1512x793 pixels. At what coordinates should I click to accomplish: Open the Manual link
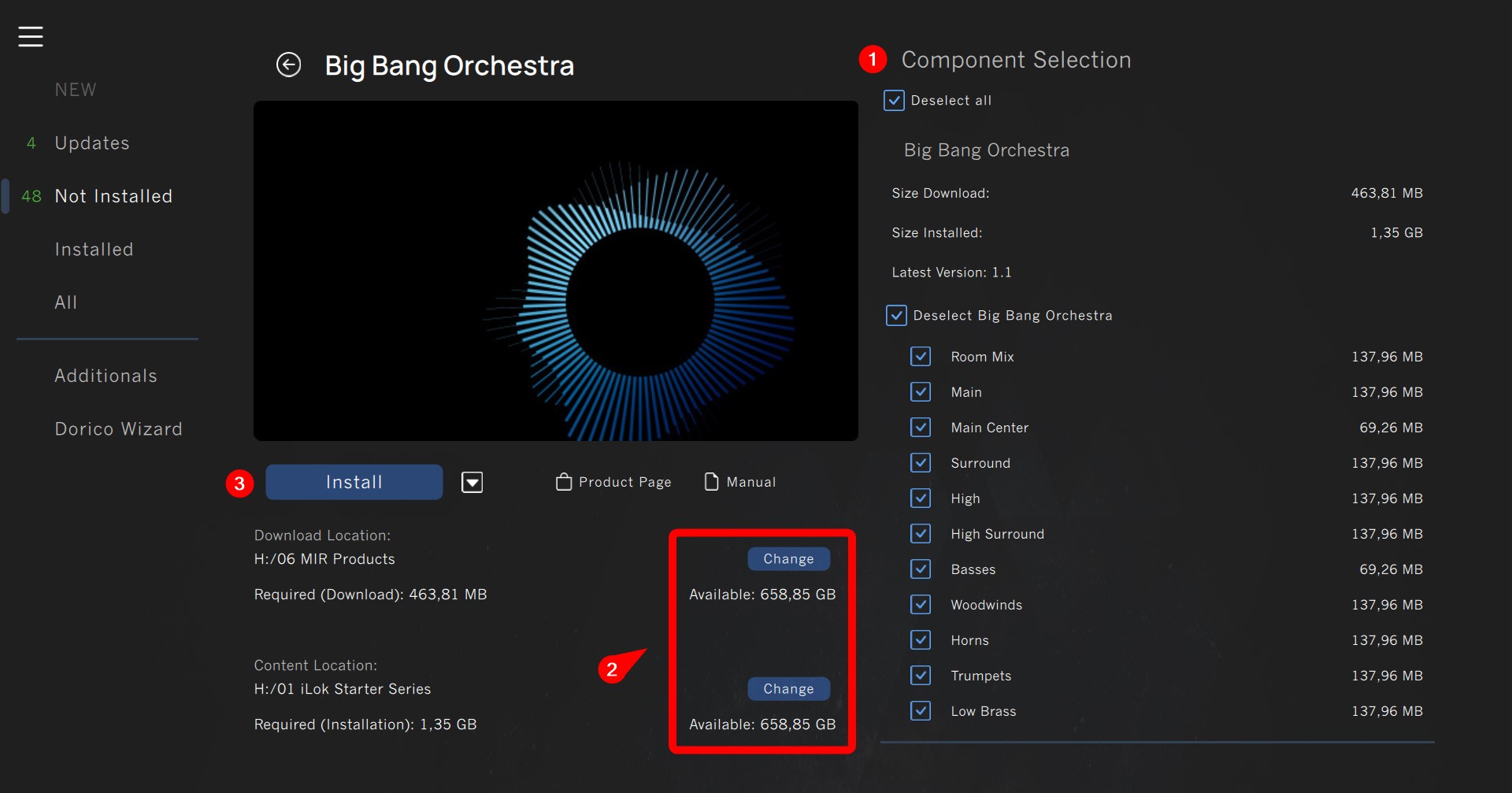pos(751,482)
